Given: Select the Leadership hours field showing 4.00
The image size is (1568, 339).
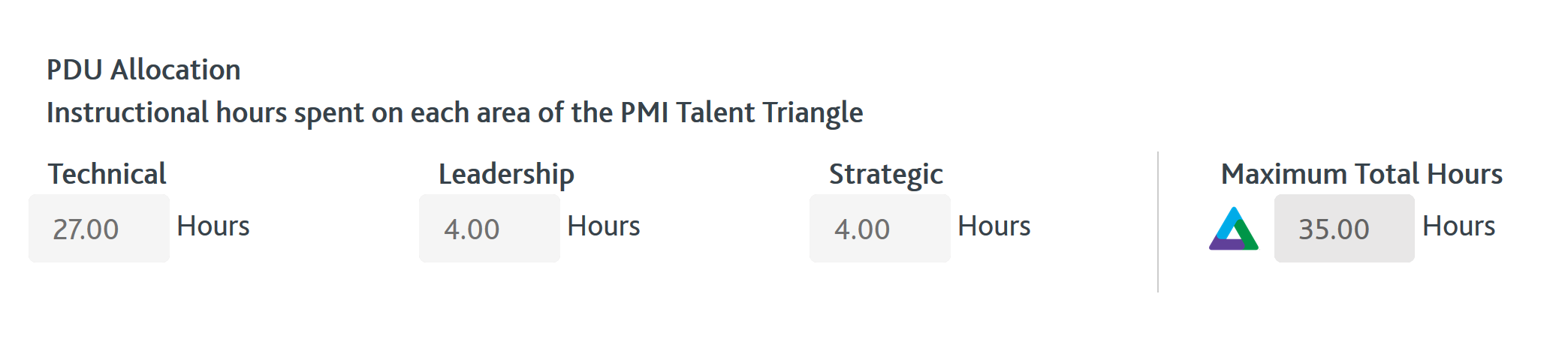Looking at the screenshot, I should click(x=489, y=229).
